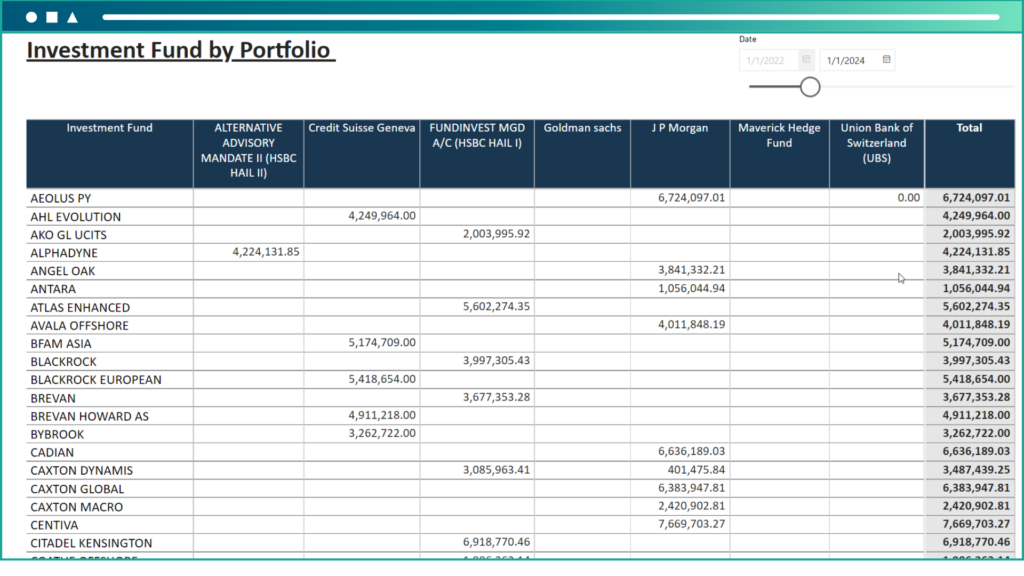Select the BLACKROCK EUROPEAN row label

(x=96, y=380)
